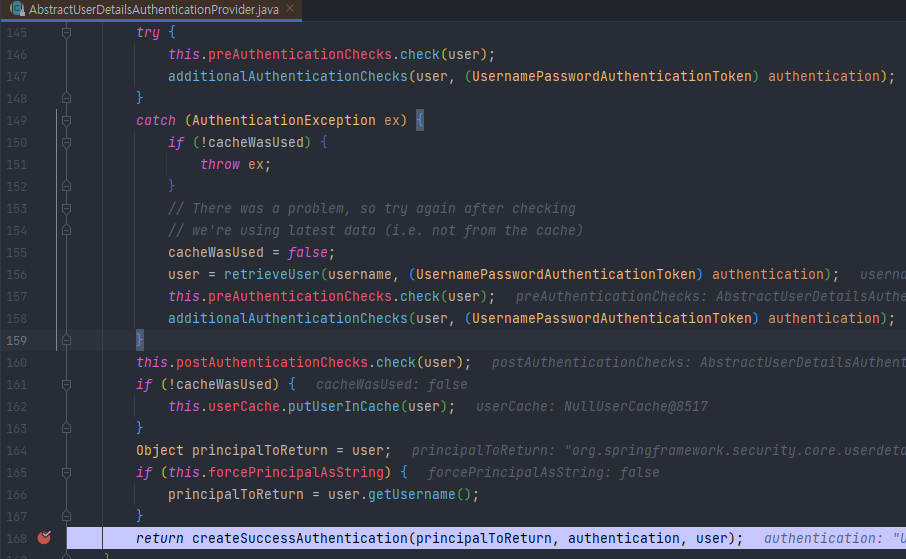Screen dimensions: 906x559
Task: Click the preAuthenticationChecks field on line 146
Action: click(x=300, y=54)
